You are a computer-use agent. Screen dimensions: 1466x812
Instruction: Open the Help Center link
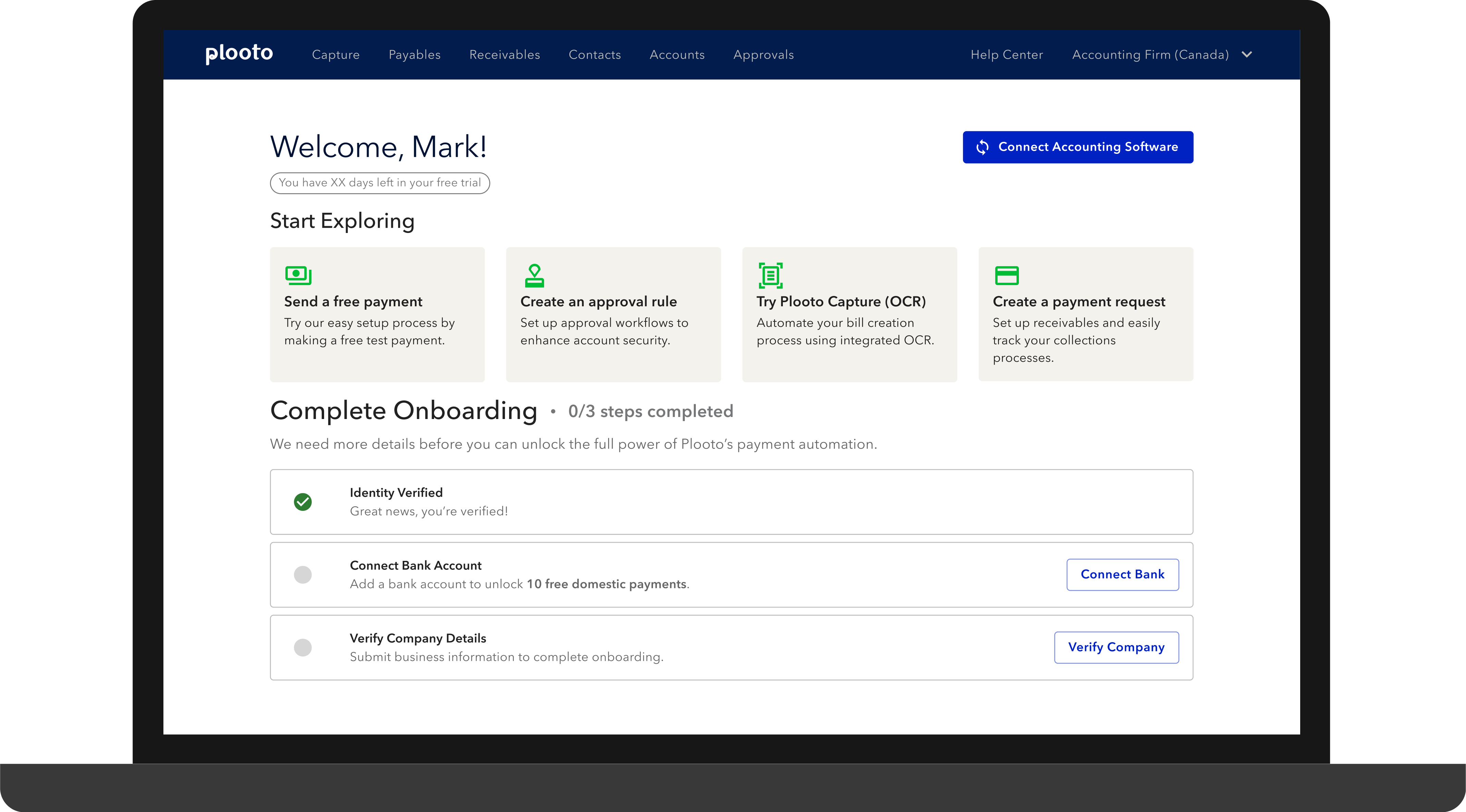(x=1007, y=54)
